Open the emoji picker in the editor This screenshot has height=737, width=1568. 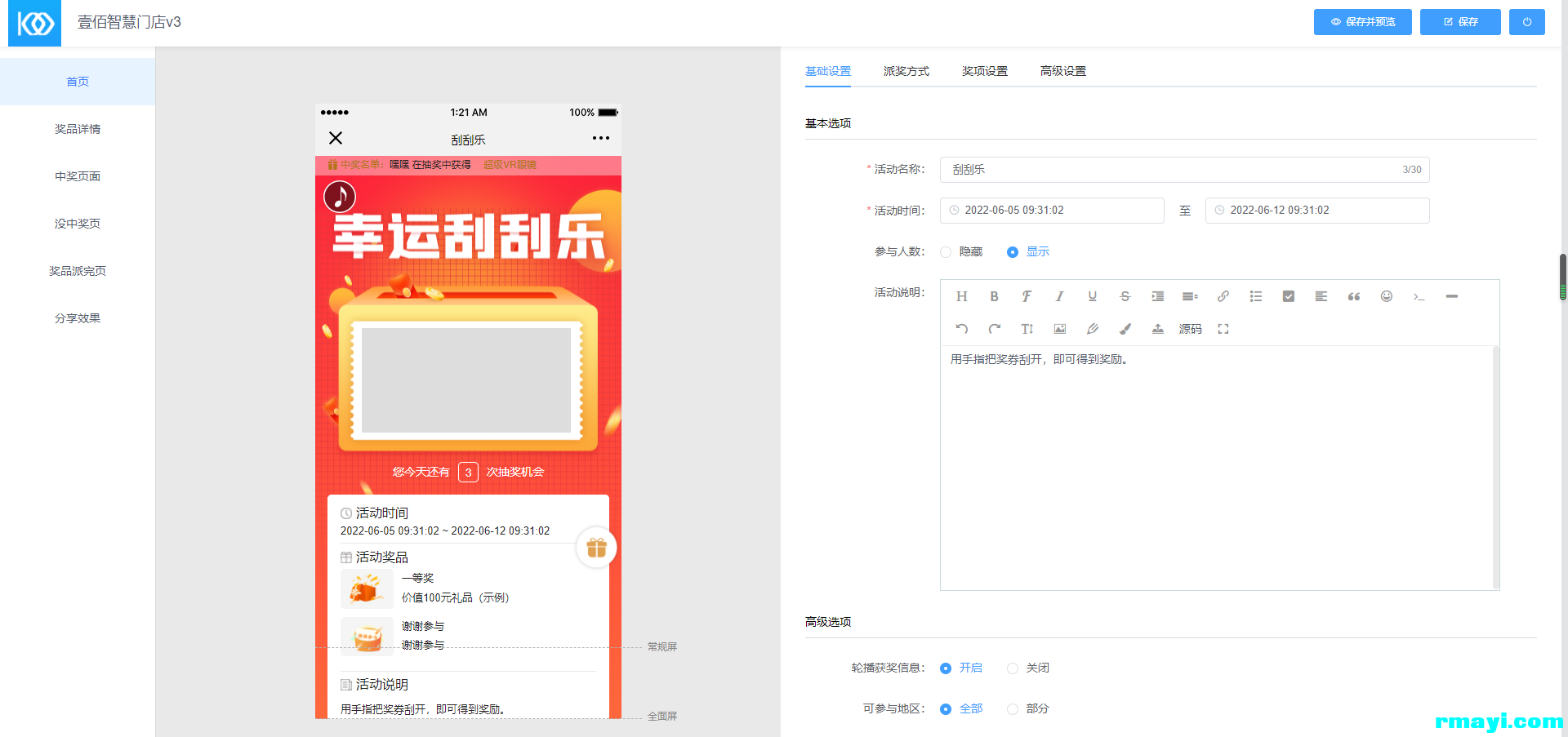[1386, 296]
